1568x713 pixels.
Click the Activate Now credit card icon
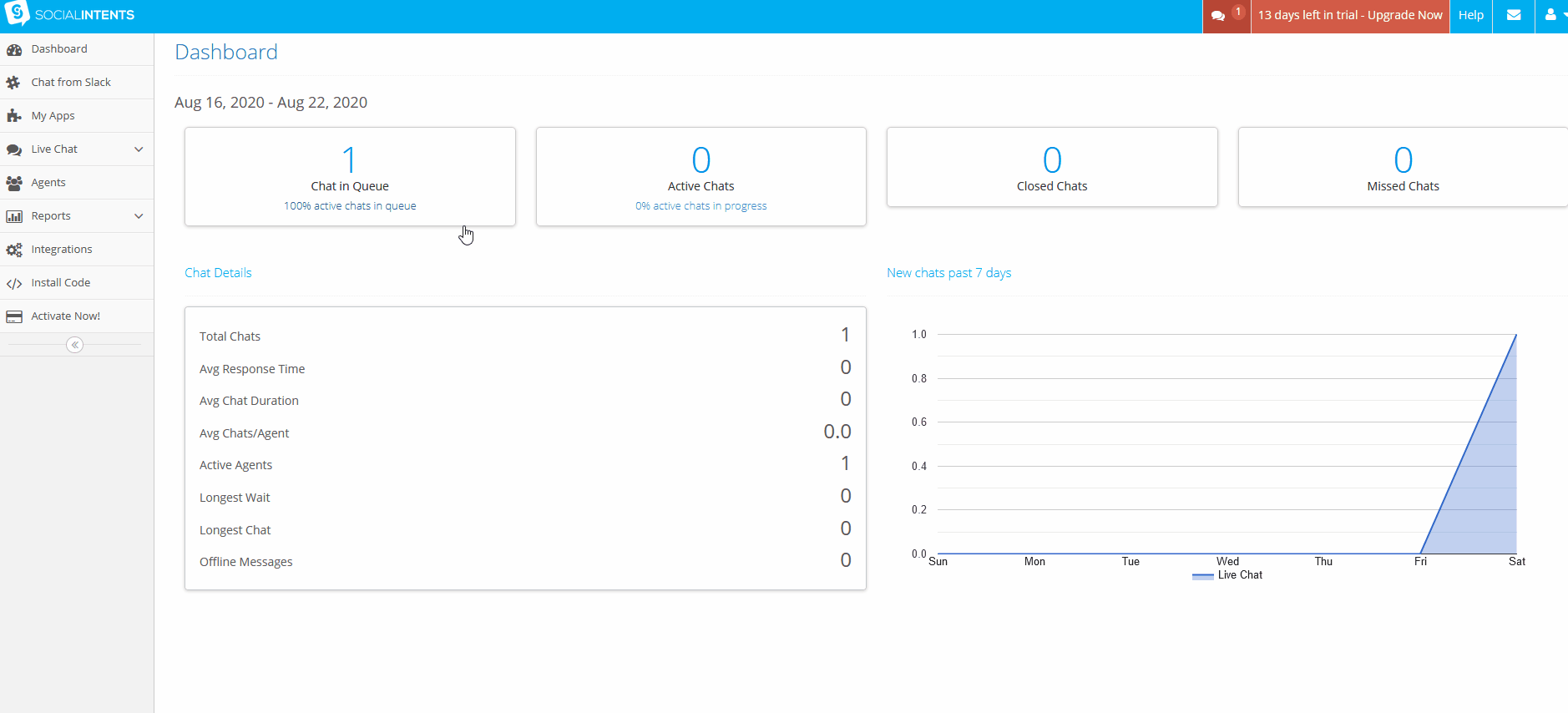click(x=14, y=316)
